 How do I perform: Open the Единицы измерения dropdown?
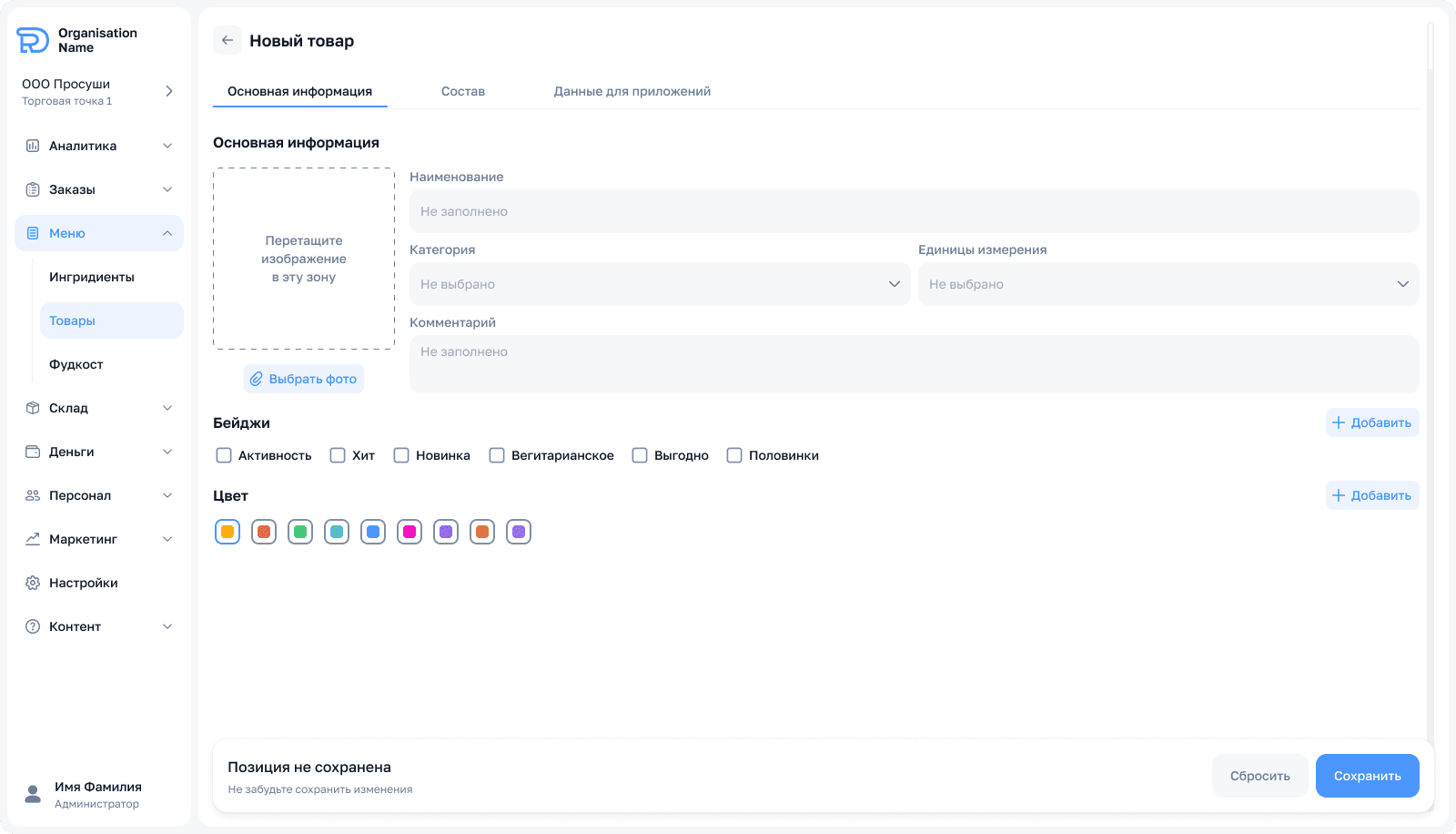click(x=1168, y=284)
